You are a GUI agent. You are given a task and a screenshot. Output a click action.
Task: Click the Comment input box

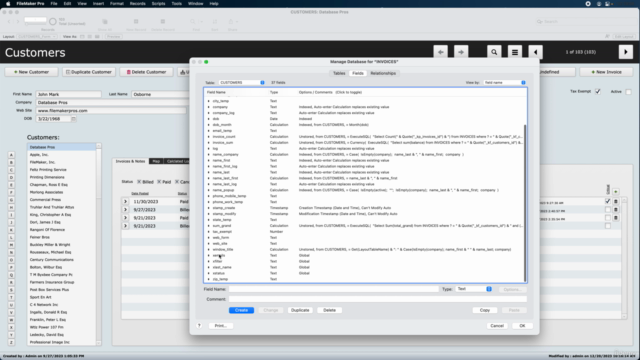pos(378,299)
